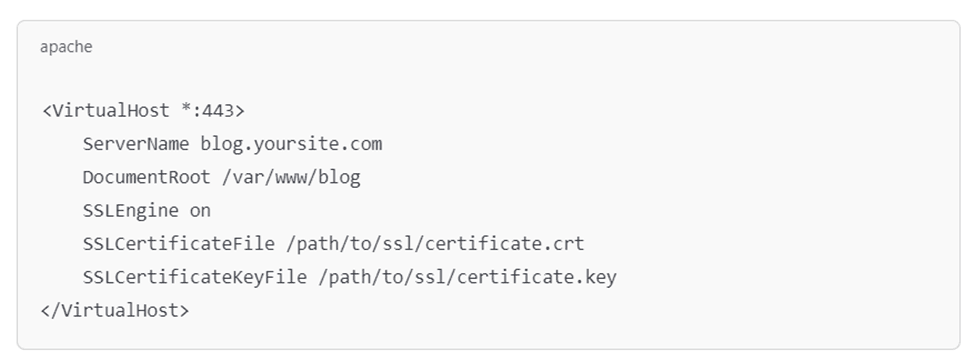This screenshot has height=361, width=975.
Task: Click the 443 port number
Action: pyautogui.click(x=218, y=111)
